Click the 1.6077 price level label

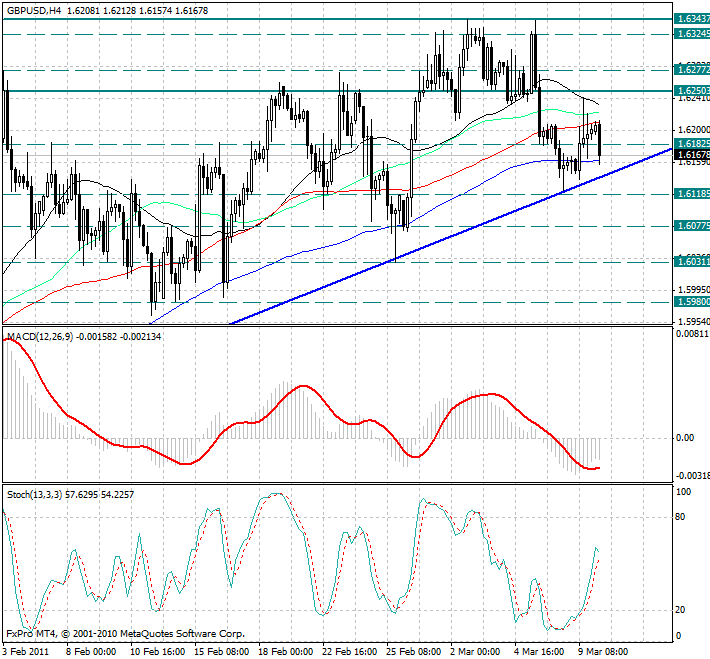pos(692,226)
